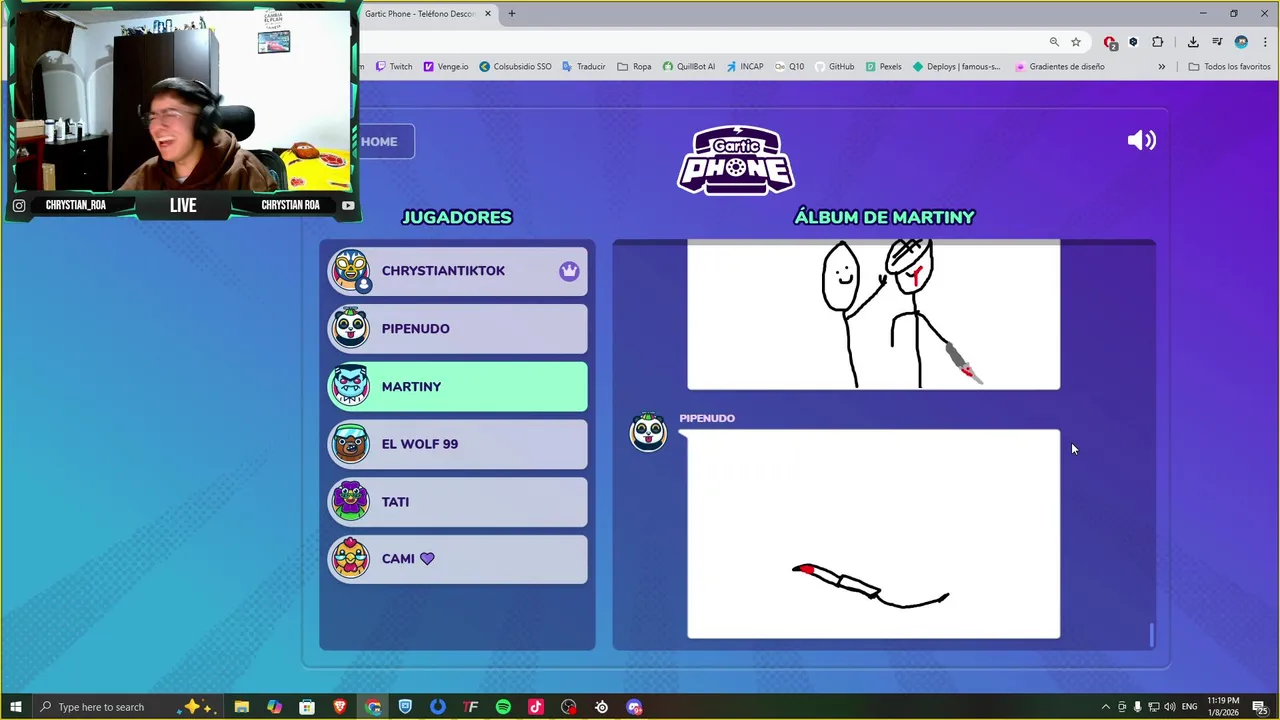Screen dimensions: 1280x720
Task: Open TikTok app from taskbar
Action: tap(536, 707)
